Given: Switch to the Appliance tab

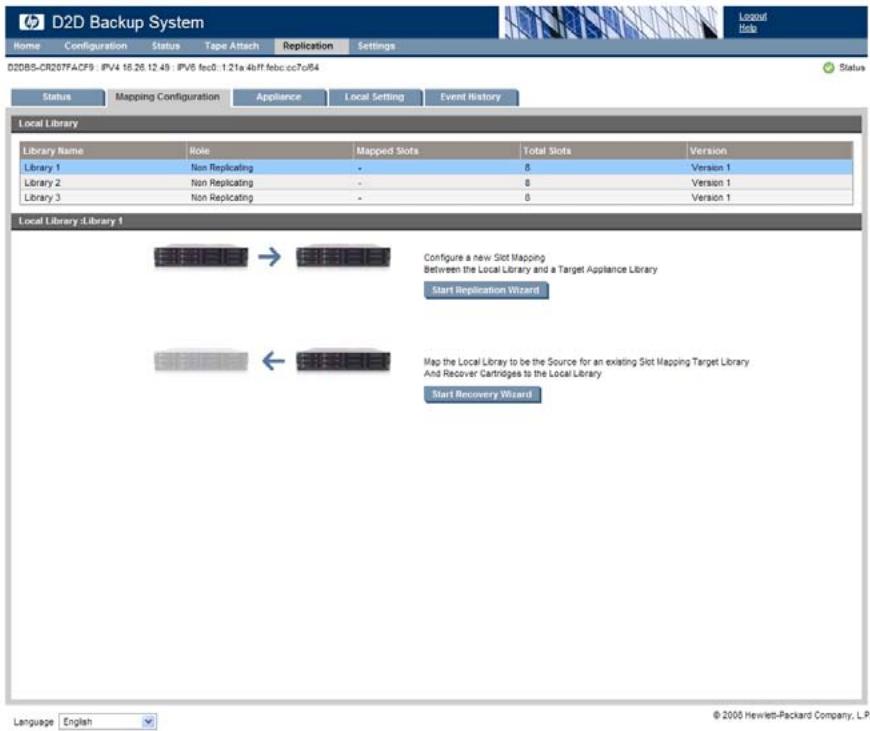Looking at the screenshot, I should (x=279, y=97).
